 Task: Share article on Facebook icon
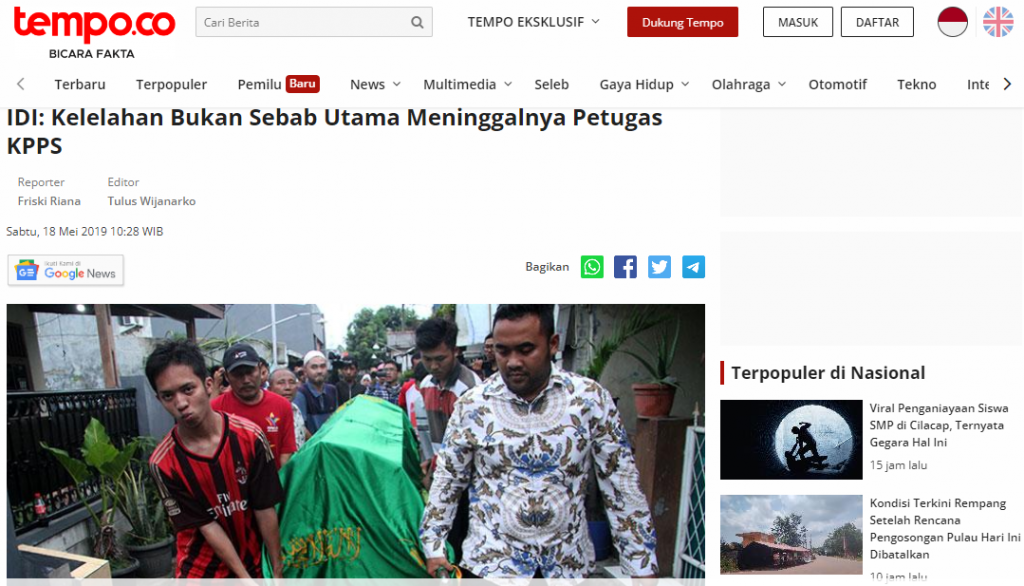(x=625, y=267)
